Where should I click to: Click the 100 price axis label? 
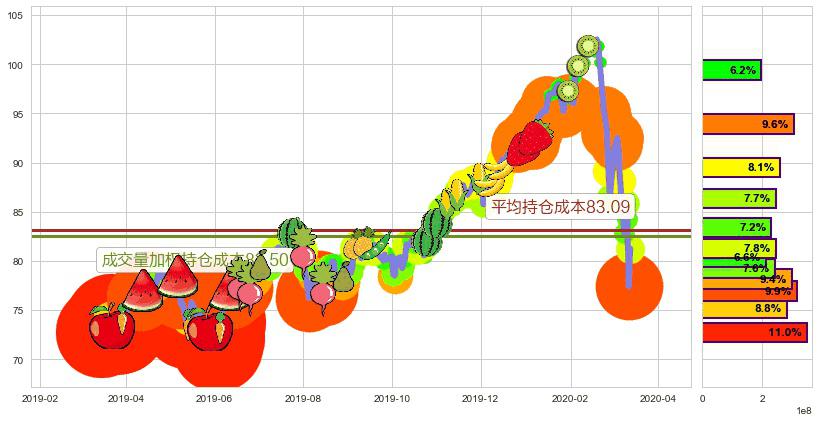point(15,65)
